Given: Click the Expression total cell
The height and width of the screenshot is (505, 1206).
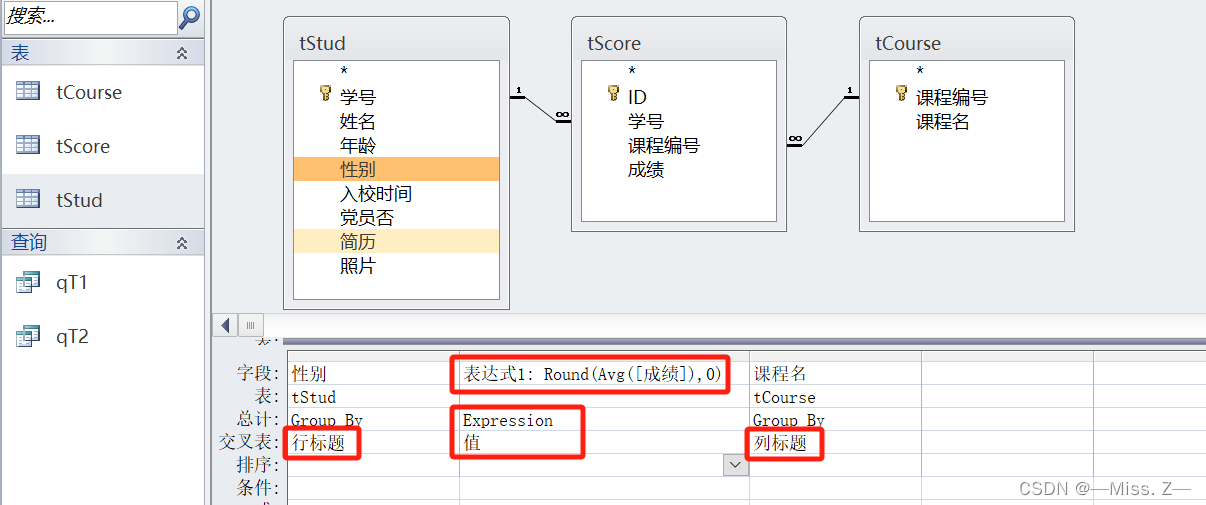Looking at the screenshot, I should pyautogui.click(x=604, y=420).
